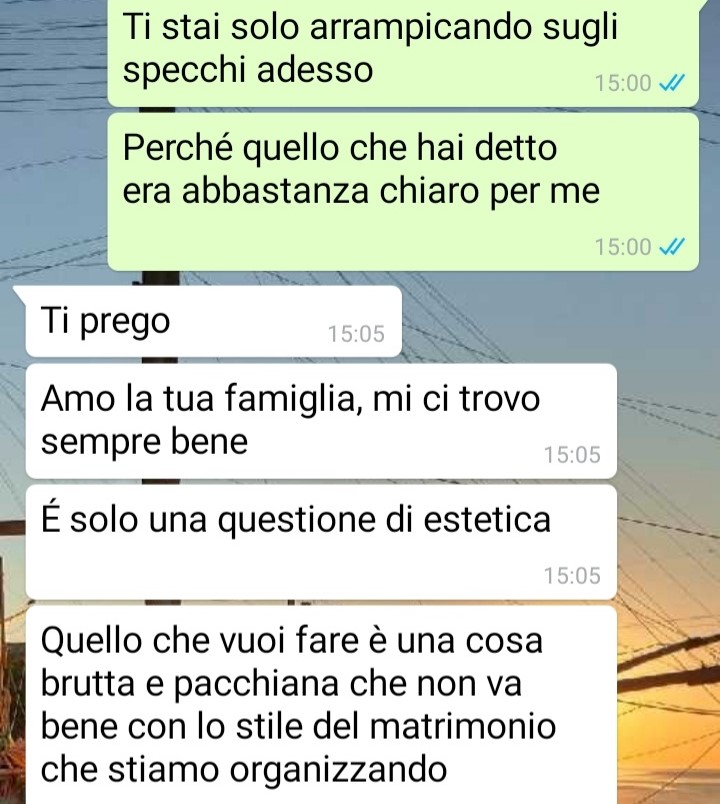720x804 pixels.
Task: Tap the 15:00 timestamp under 'chiaro per me'
Action: 623,247
